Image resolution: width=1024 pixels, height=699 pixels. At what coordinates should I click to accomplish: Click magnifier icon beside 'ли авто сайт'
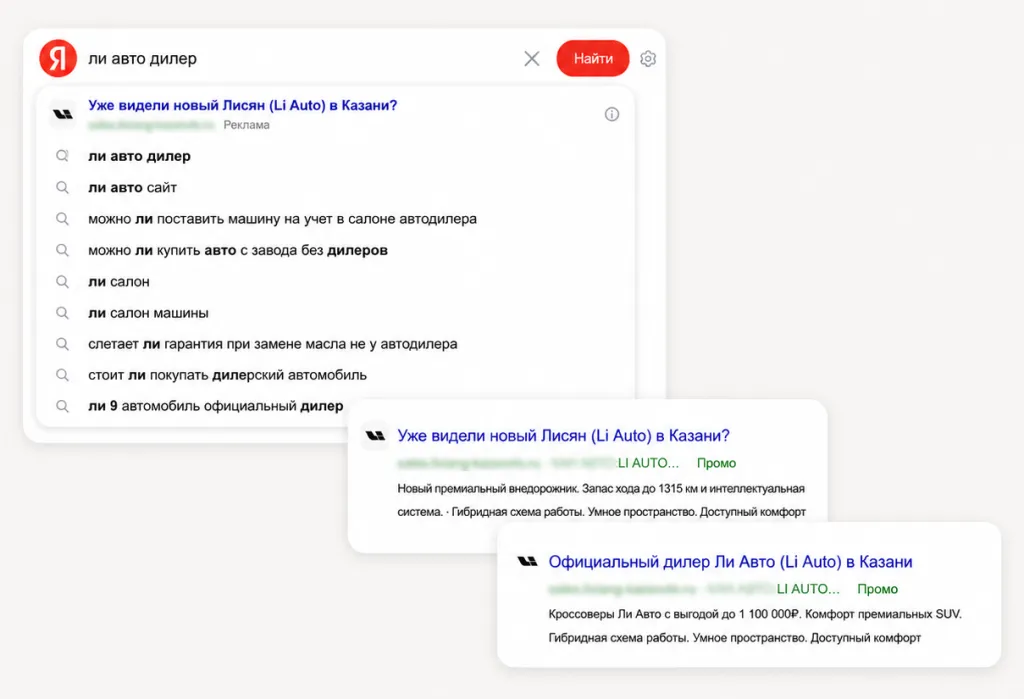click(62, 187)
